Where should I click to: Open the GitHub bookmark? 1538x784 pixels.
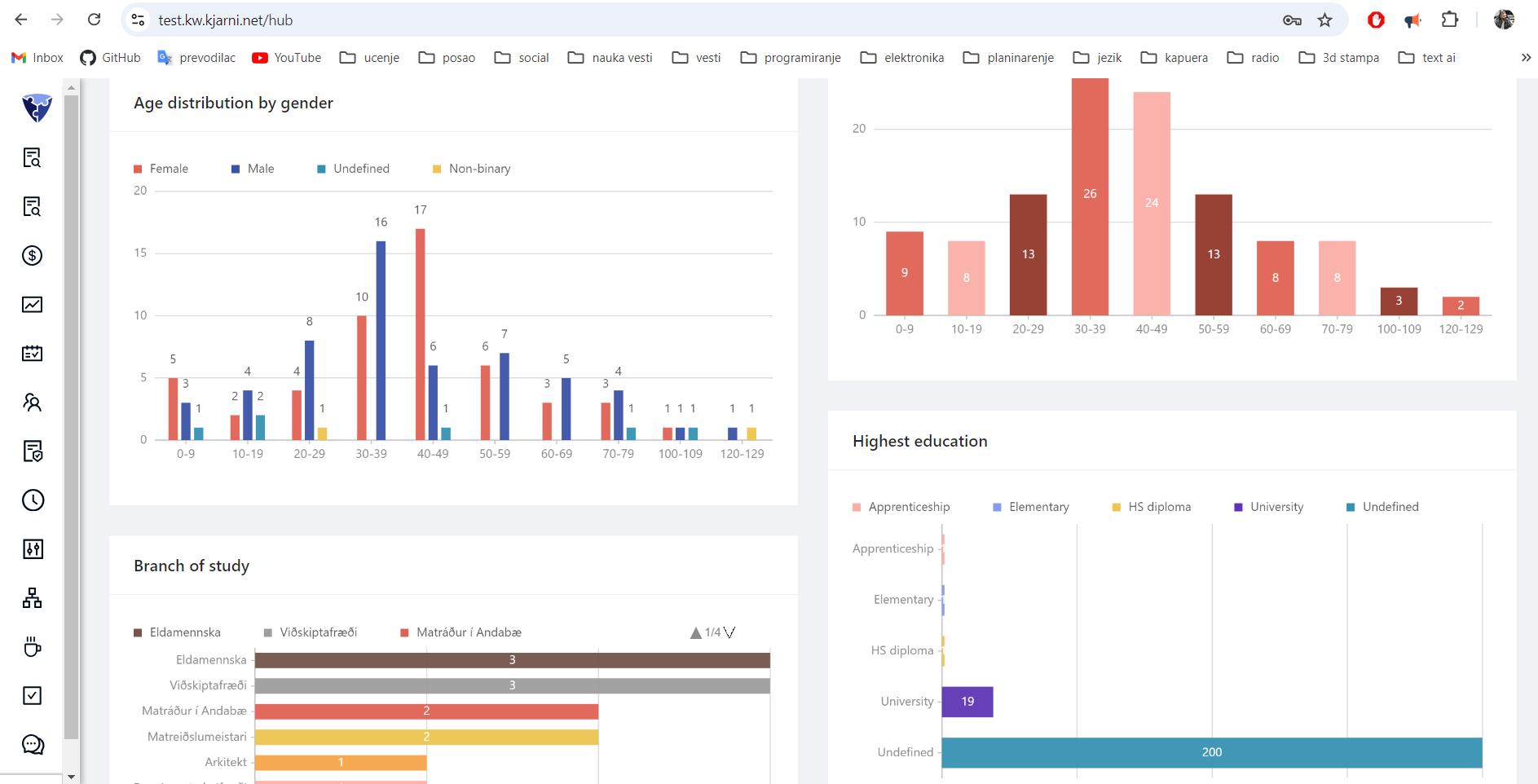coord(110,57)
